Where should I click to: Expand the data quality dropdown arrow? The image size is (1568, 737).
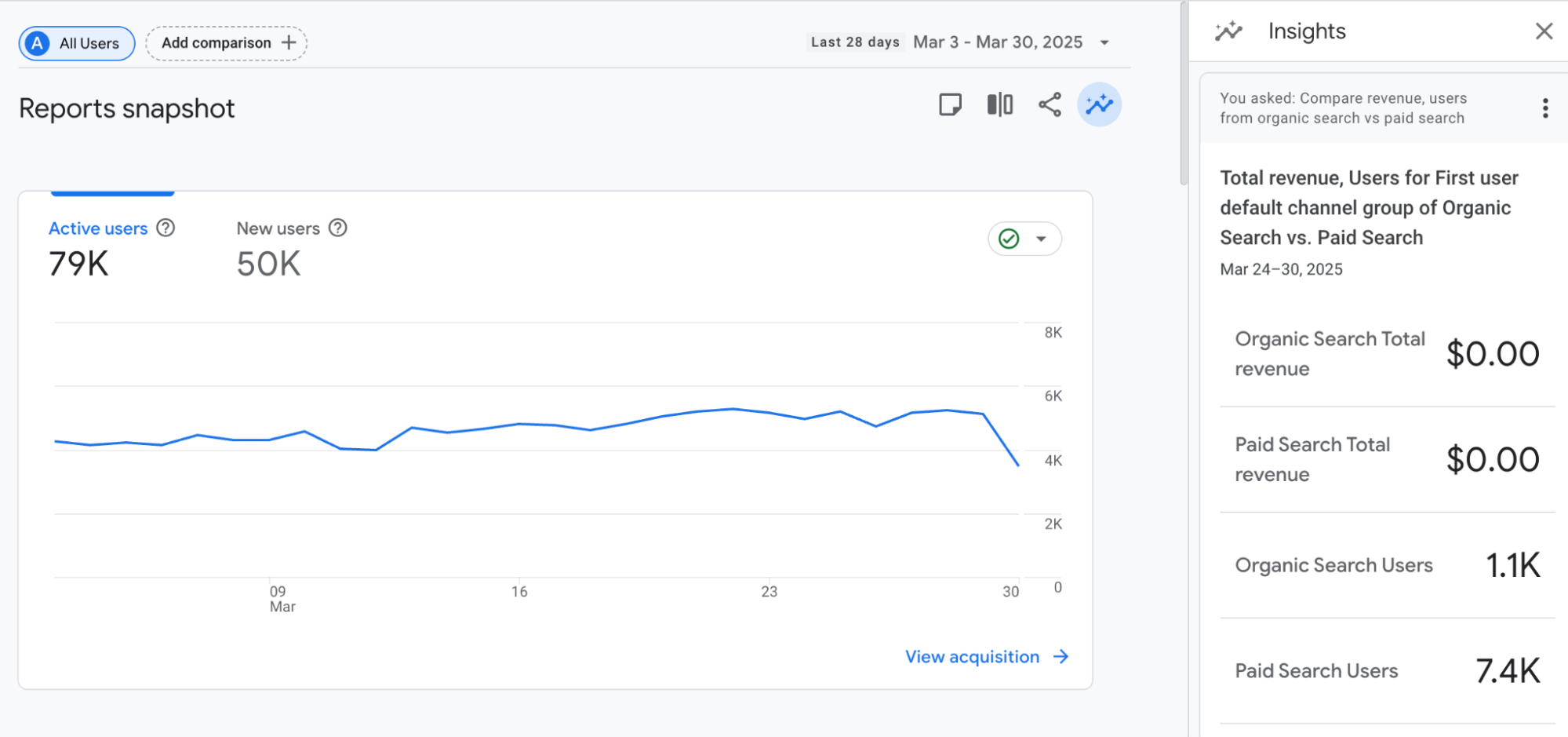(1041, 239)
